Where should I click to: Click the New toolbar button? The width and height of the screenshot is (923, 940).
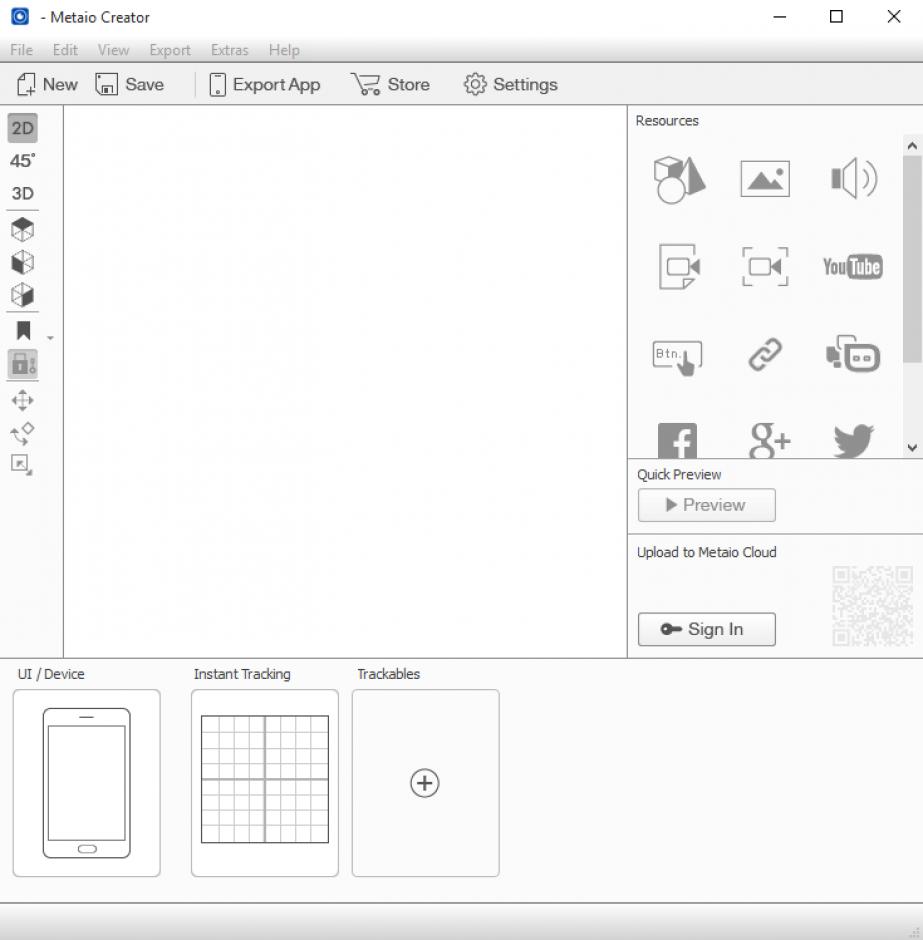click(47, 85)
